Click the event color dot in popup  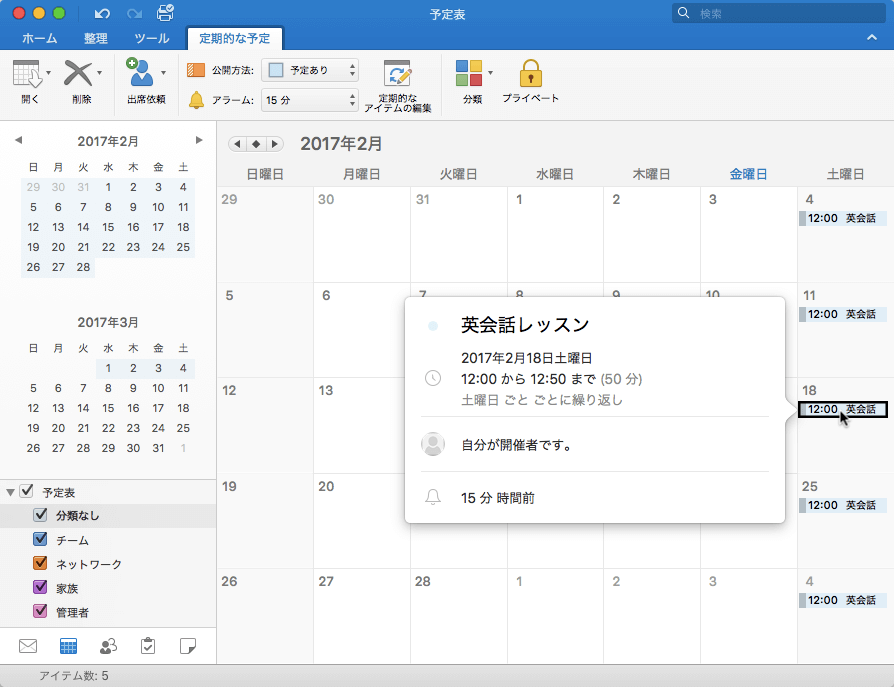coord(433,326)
